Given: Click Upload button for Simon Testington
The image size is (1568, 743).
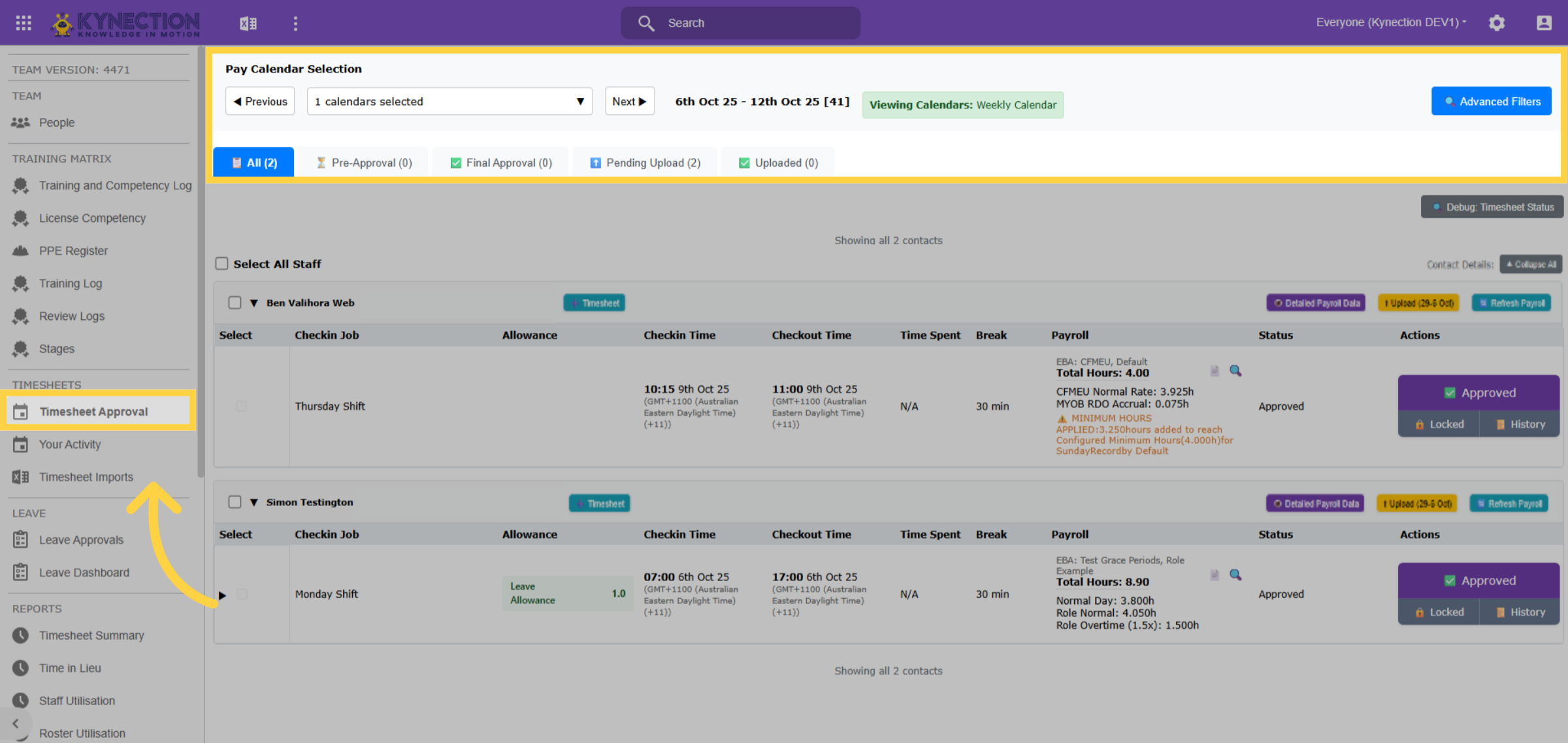Looking at the screenshot, I should [1417, 503].
